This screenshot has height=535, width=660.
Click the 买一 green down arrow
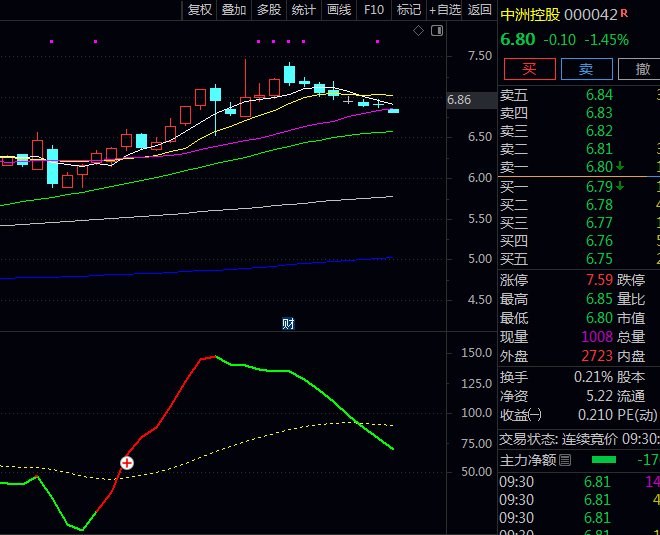point(620,186)
